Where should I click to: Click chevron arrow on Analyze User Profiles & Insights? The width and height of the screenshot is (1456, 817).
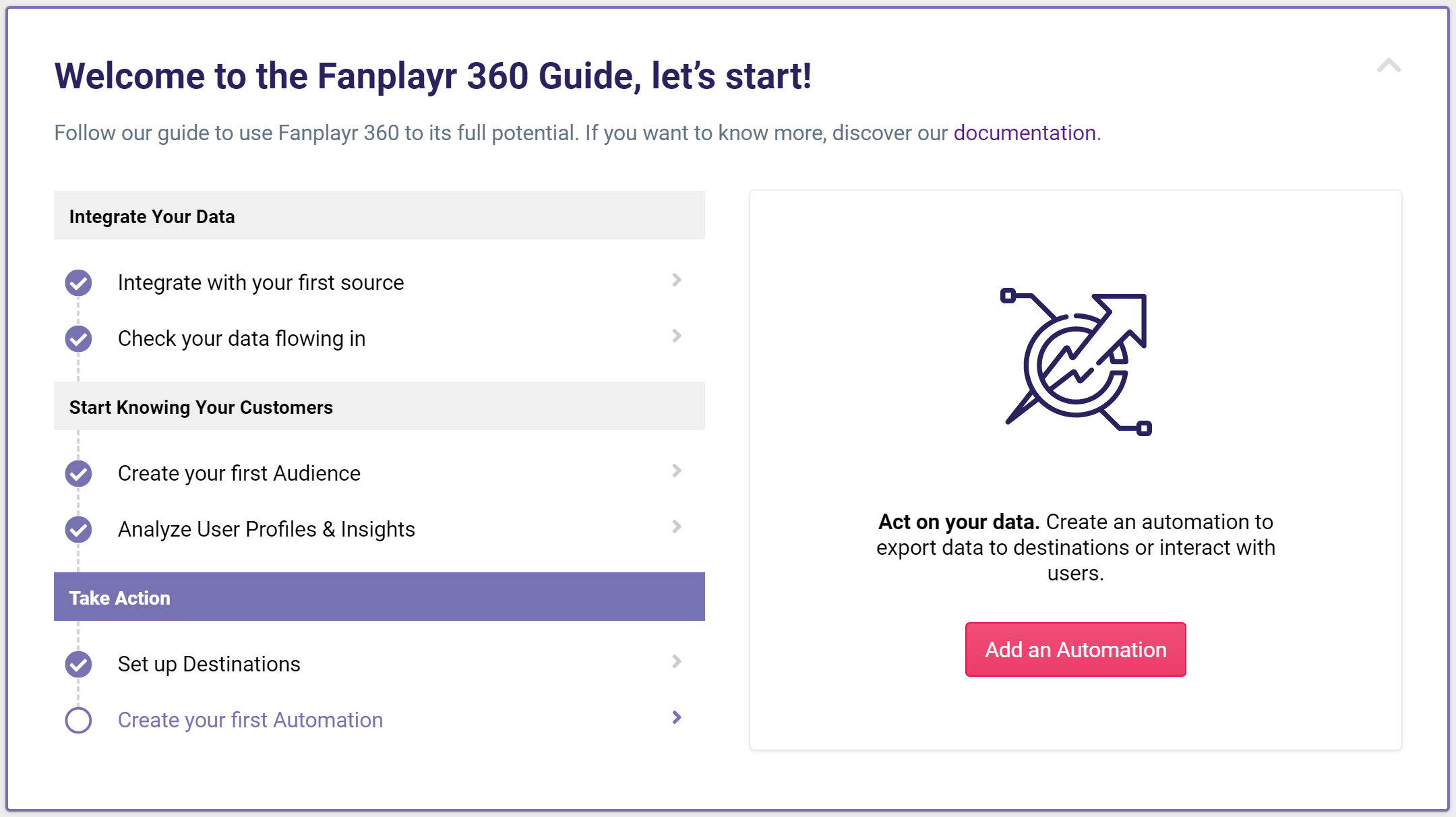[x=677, y=526]
